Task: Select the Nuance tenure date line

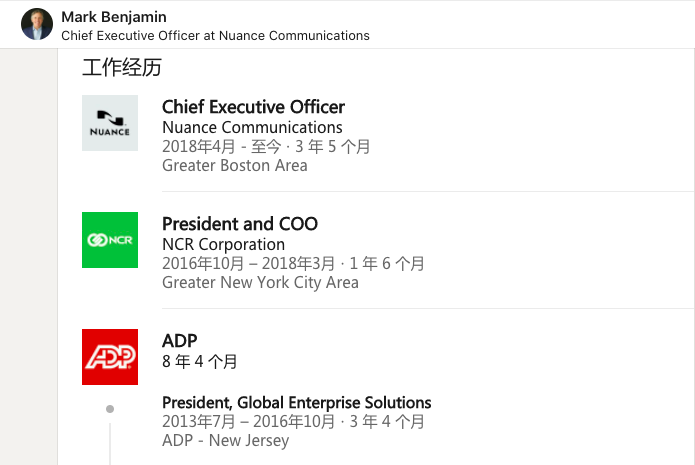Action: coord(266,146)
